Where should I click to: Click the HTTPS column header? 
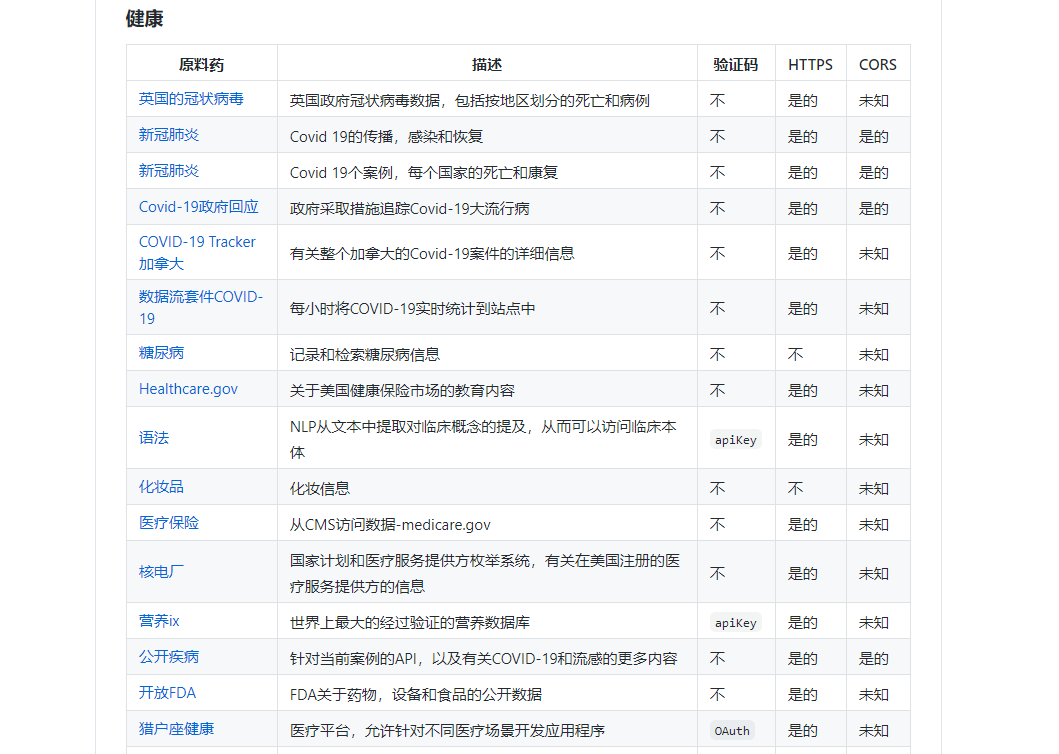pos(810,65)
